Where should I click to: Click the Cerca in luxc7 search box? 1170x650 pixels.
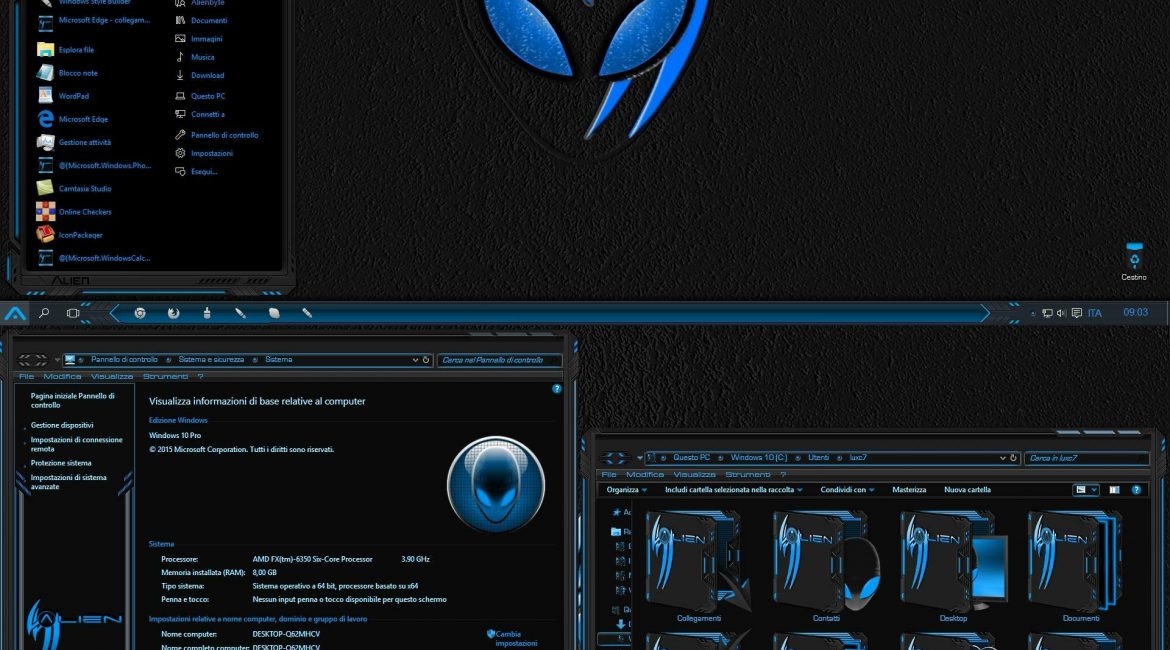point(1086,458)
